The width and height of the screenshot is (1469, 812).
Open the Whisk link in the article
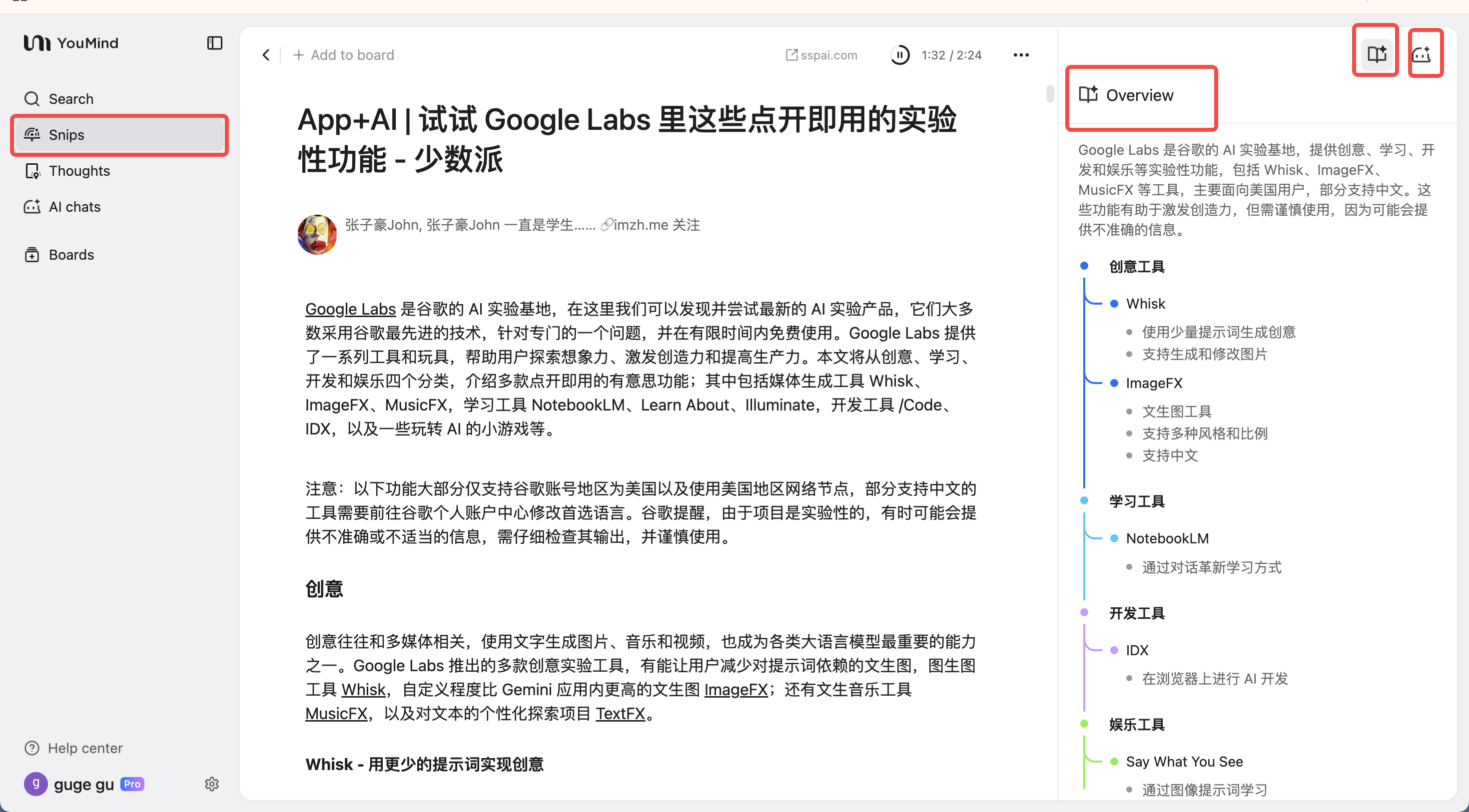(364, 690)
